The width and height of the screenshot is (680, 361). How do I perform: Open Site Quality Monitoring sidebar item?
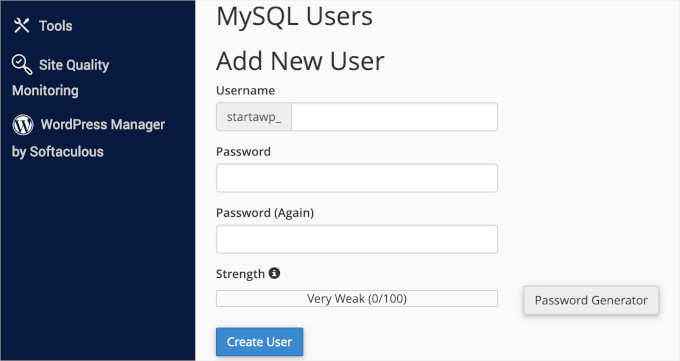coord(61,77)
